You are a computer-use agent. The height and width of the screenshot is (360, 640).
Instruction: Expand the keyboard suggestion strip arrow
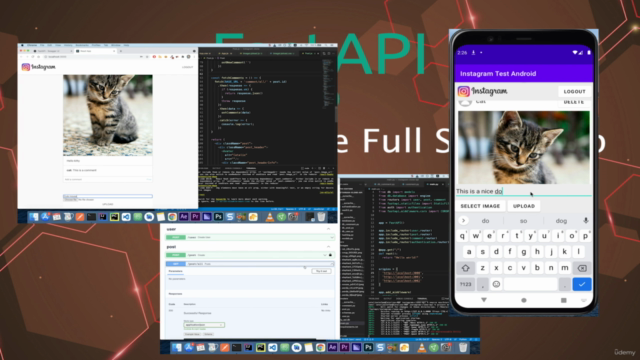(x=463, y=221)
